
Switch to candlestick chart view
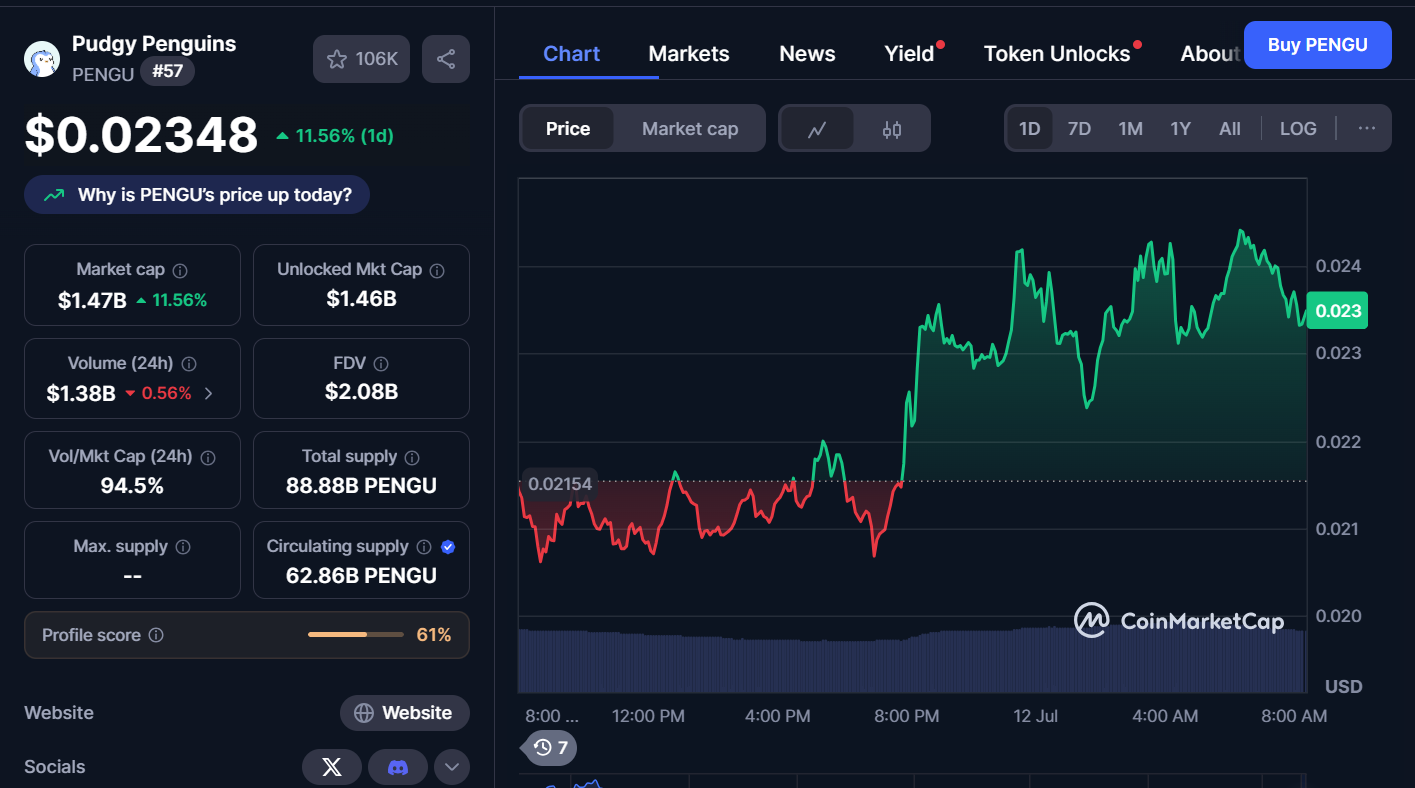pos(892,129)
